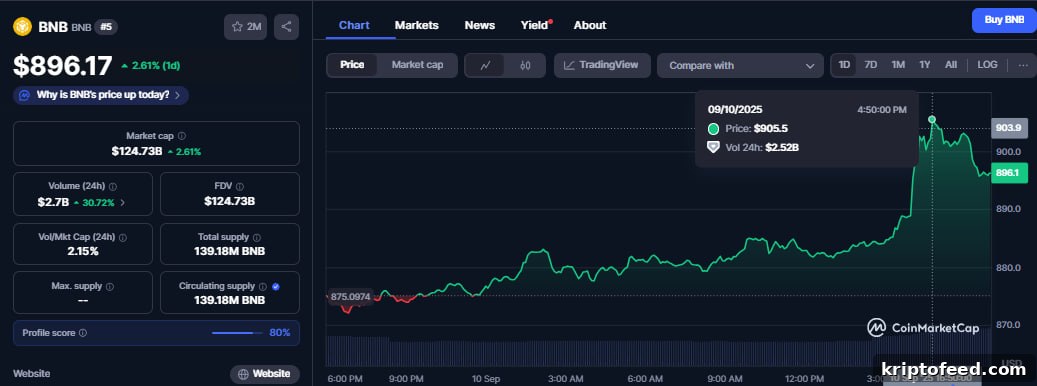The height and width of the screenshot is (386, 1037).
Task: Click the $124.73B market cap value
Action: [137, 151]
